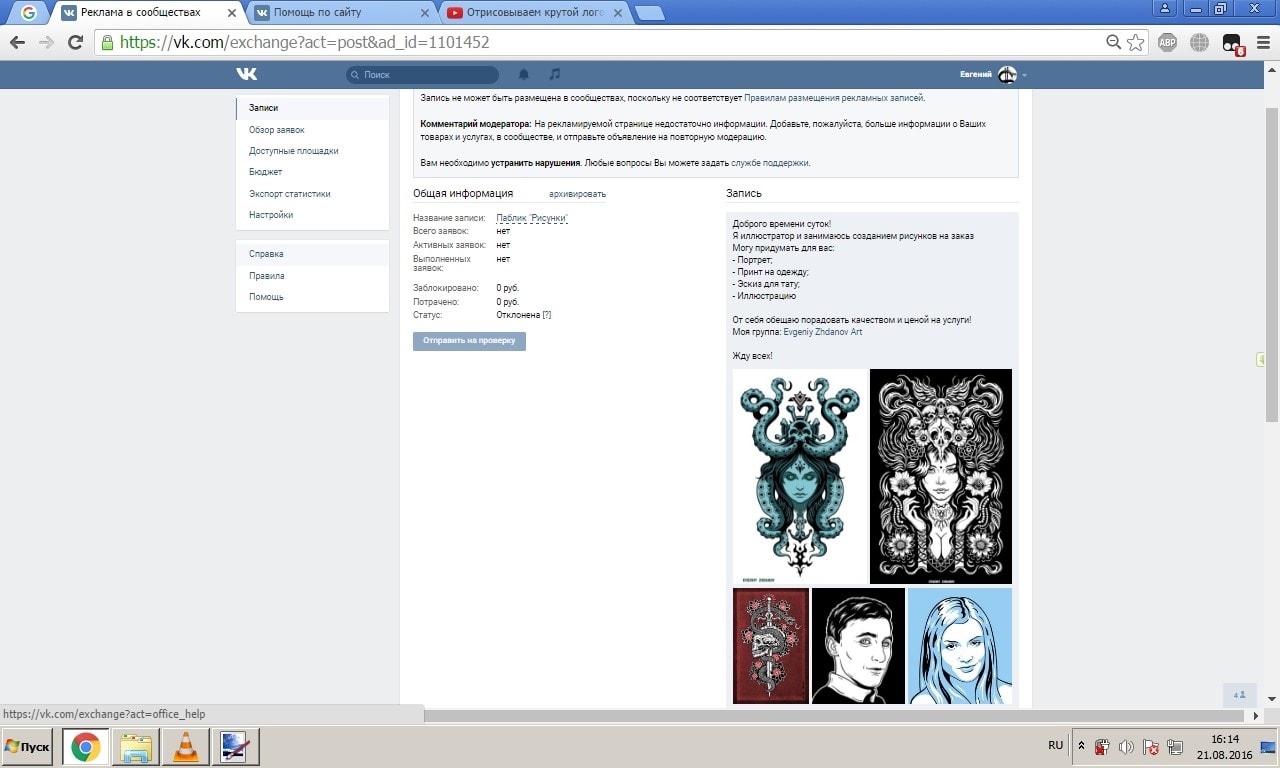Go forward in browser history

pos(46,42)
